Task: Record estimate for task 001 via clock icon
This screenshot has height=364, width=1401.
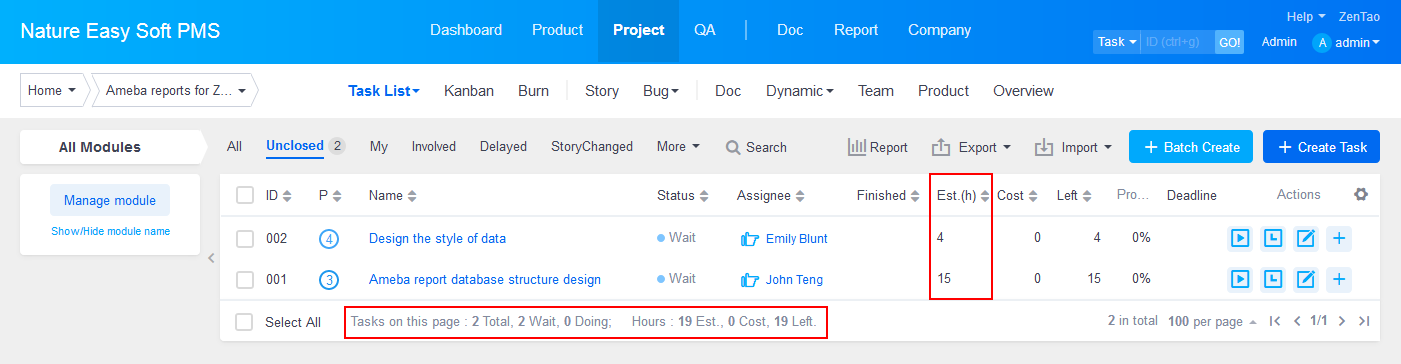Action: tap(1273, 279)
